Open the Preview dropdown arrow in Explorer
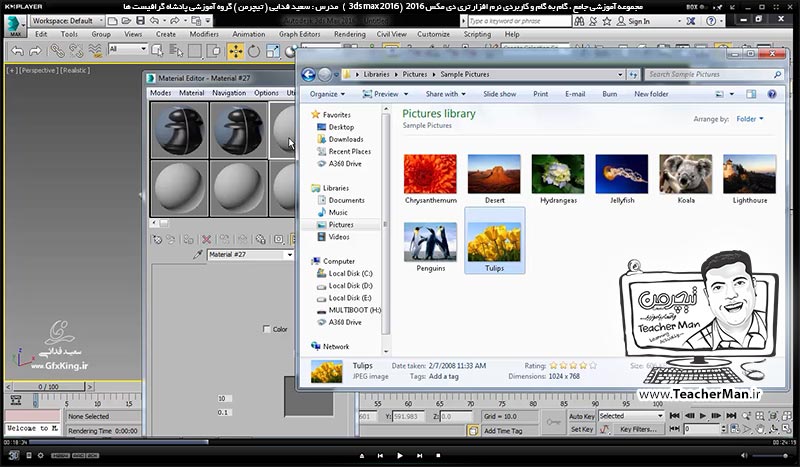The height and width of the screenshot is (467, 800). (x=406, y=94)
